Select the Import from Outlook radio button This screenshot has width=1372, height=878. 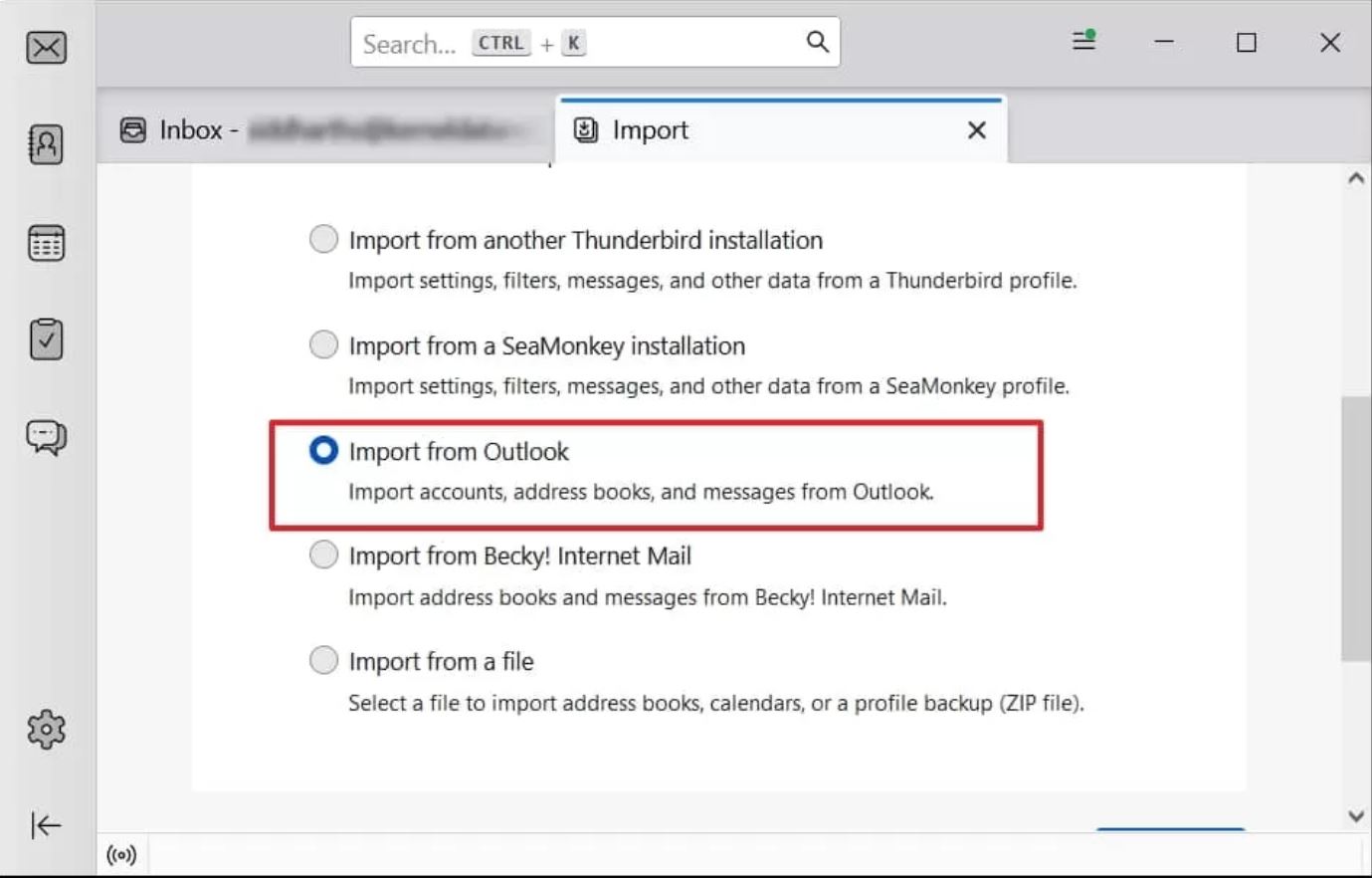(x=323, y=450)
